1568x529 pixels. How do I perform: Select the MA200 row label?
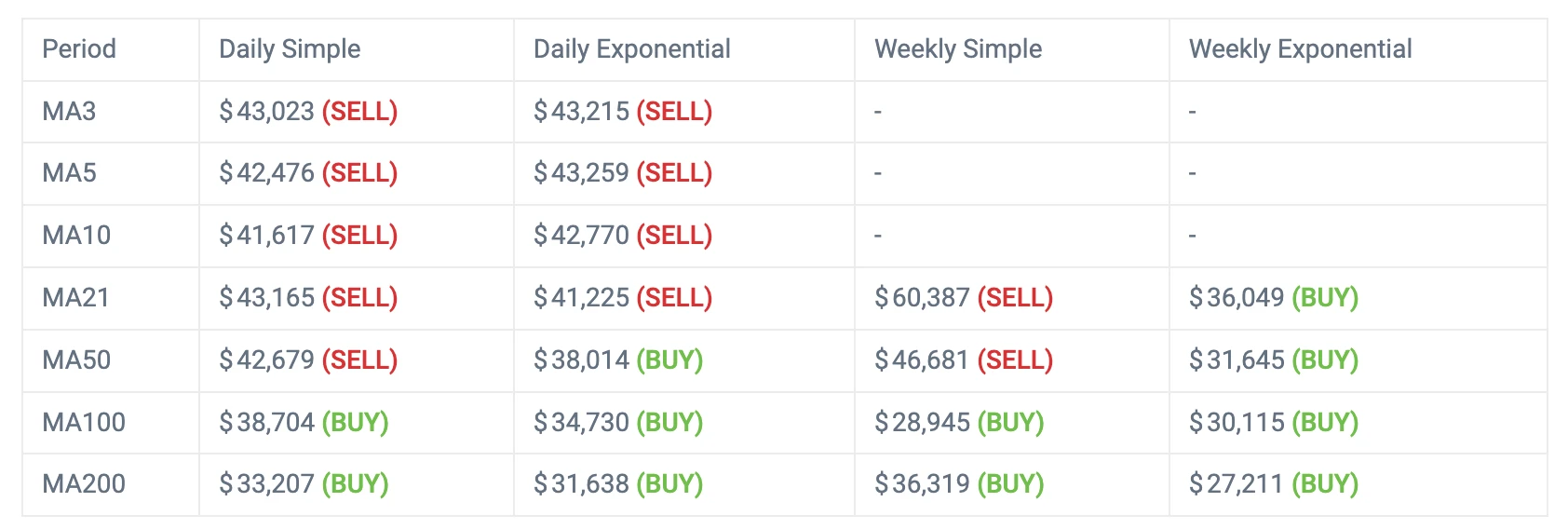[x=84, y=484]
